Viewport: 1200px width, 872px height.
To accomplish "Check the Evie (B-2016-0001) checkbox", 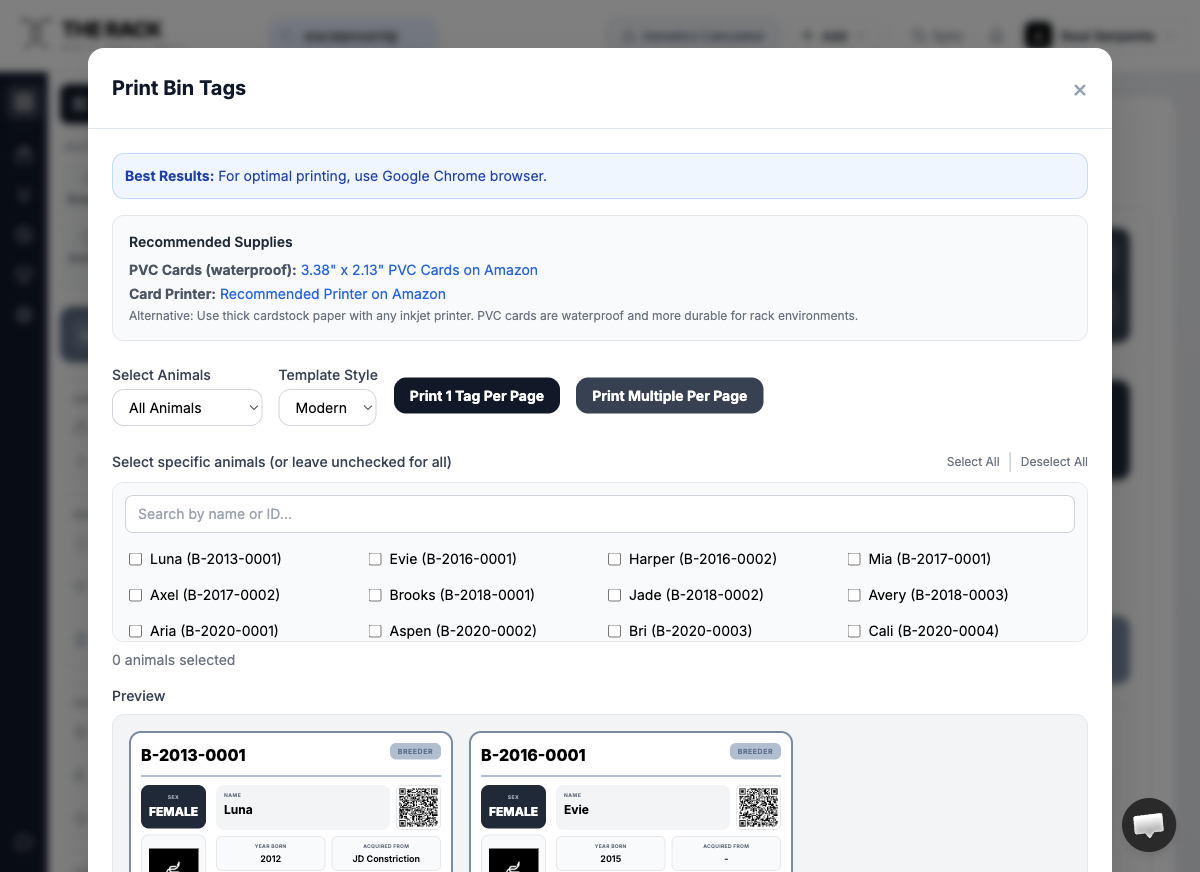I will pyautogui.click(x=376, y=559).
